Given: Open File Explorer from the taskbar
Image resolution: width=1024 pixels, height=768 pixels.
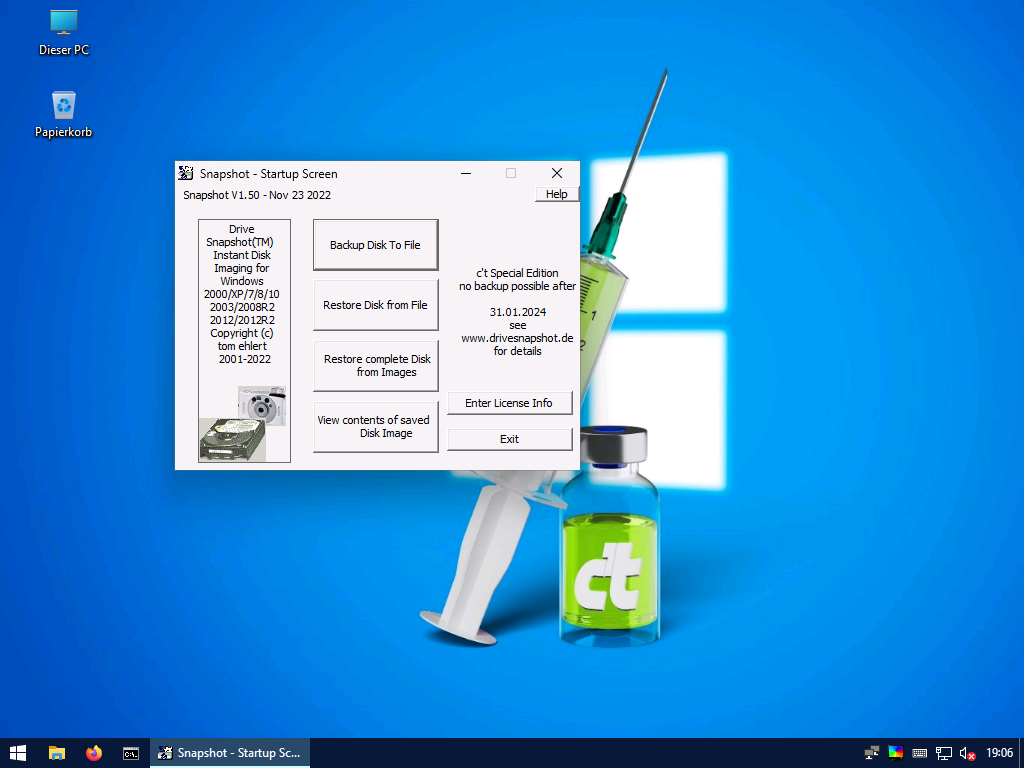Looking at the screenshot, I should (57, 753).
